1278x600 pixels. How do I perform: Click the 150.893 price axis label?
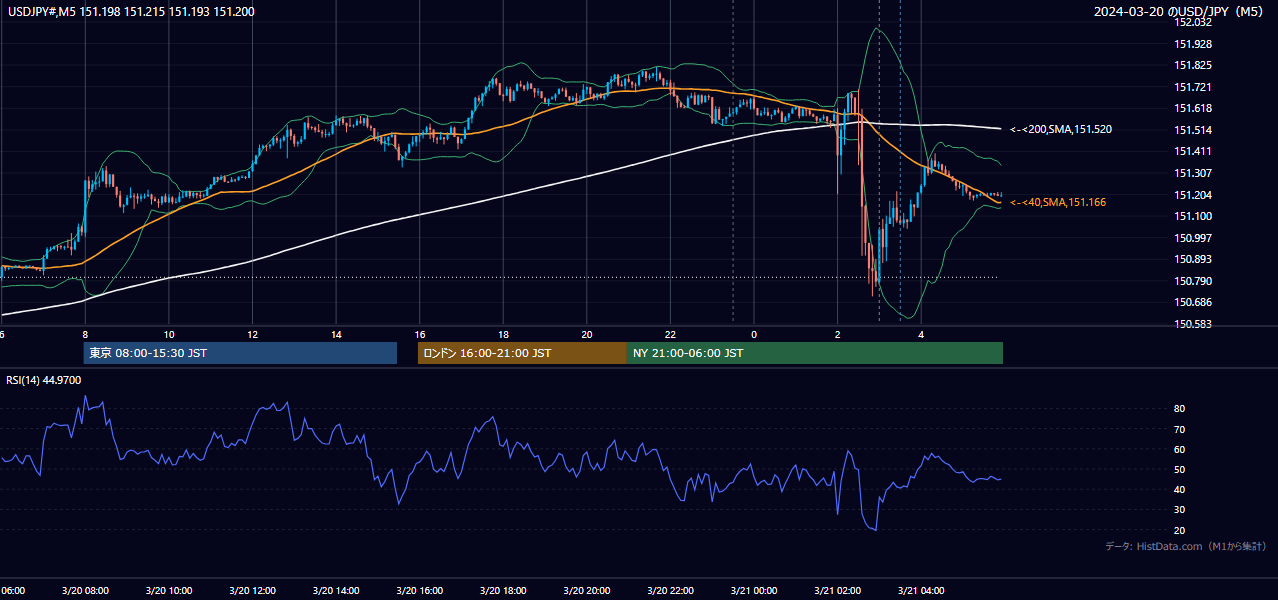1193,259
